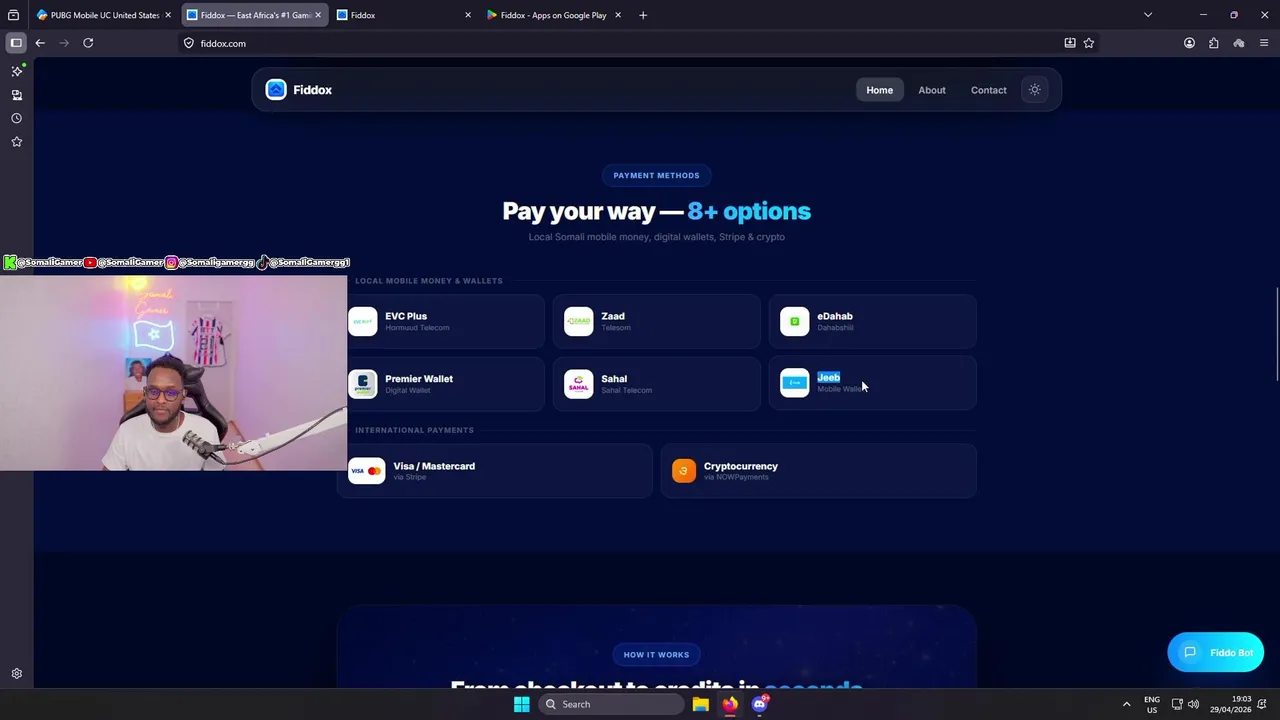The image size is (1280, 720).
Task: Open File Explorer from the taskbar
Action: [701, 704]
